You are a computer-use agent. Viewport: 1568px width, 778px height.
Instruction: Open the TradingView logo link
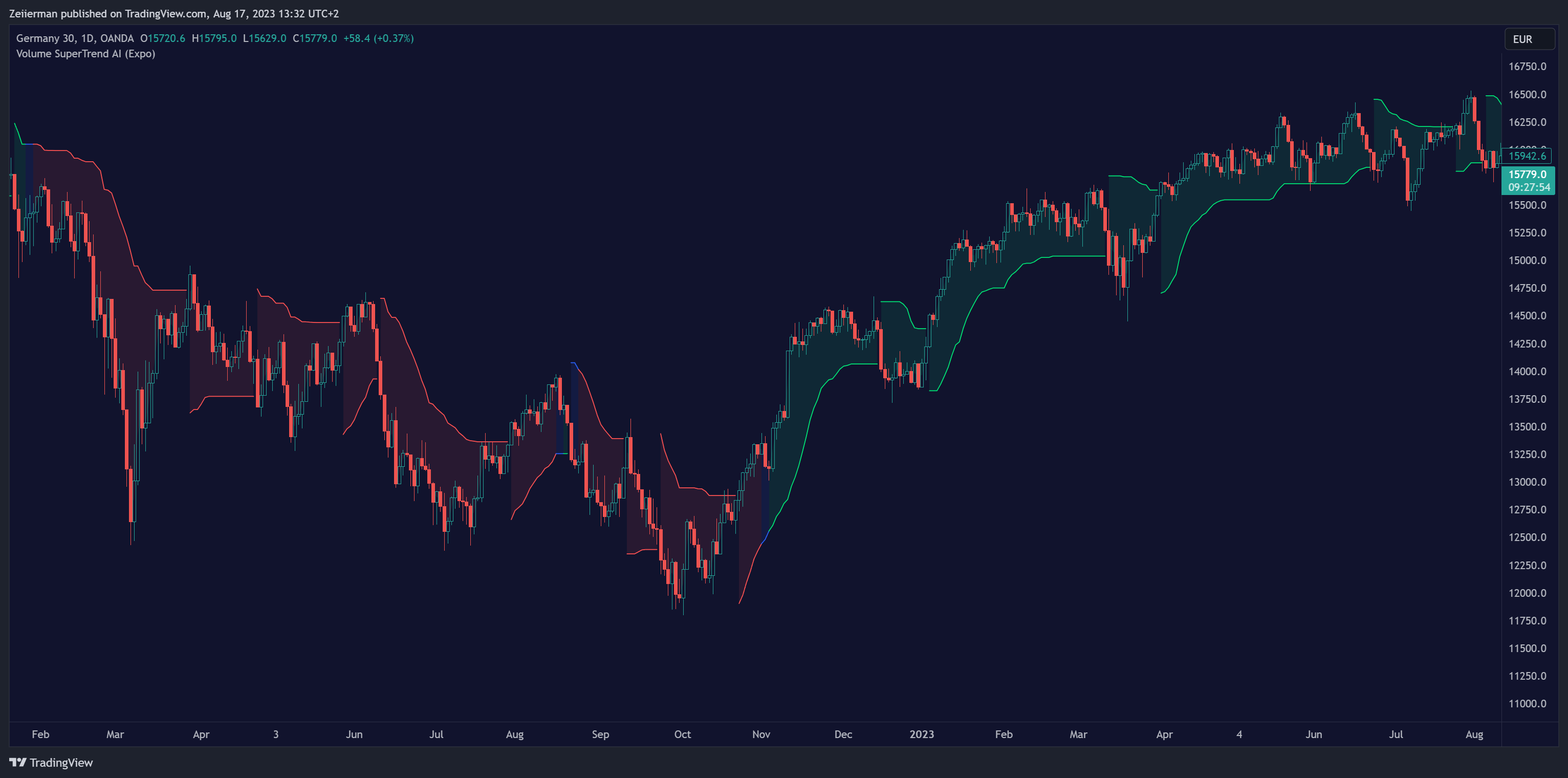coord(51,762)
